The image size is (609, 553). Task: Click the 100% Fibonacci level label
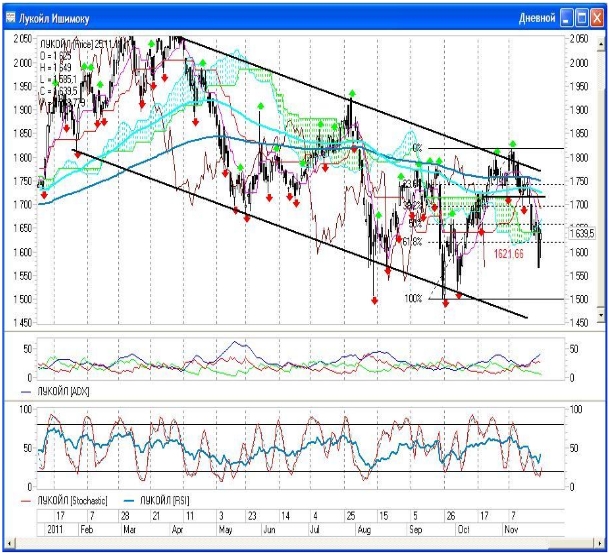pos(413,299)
